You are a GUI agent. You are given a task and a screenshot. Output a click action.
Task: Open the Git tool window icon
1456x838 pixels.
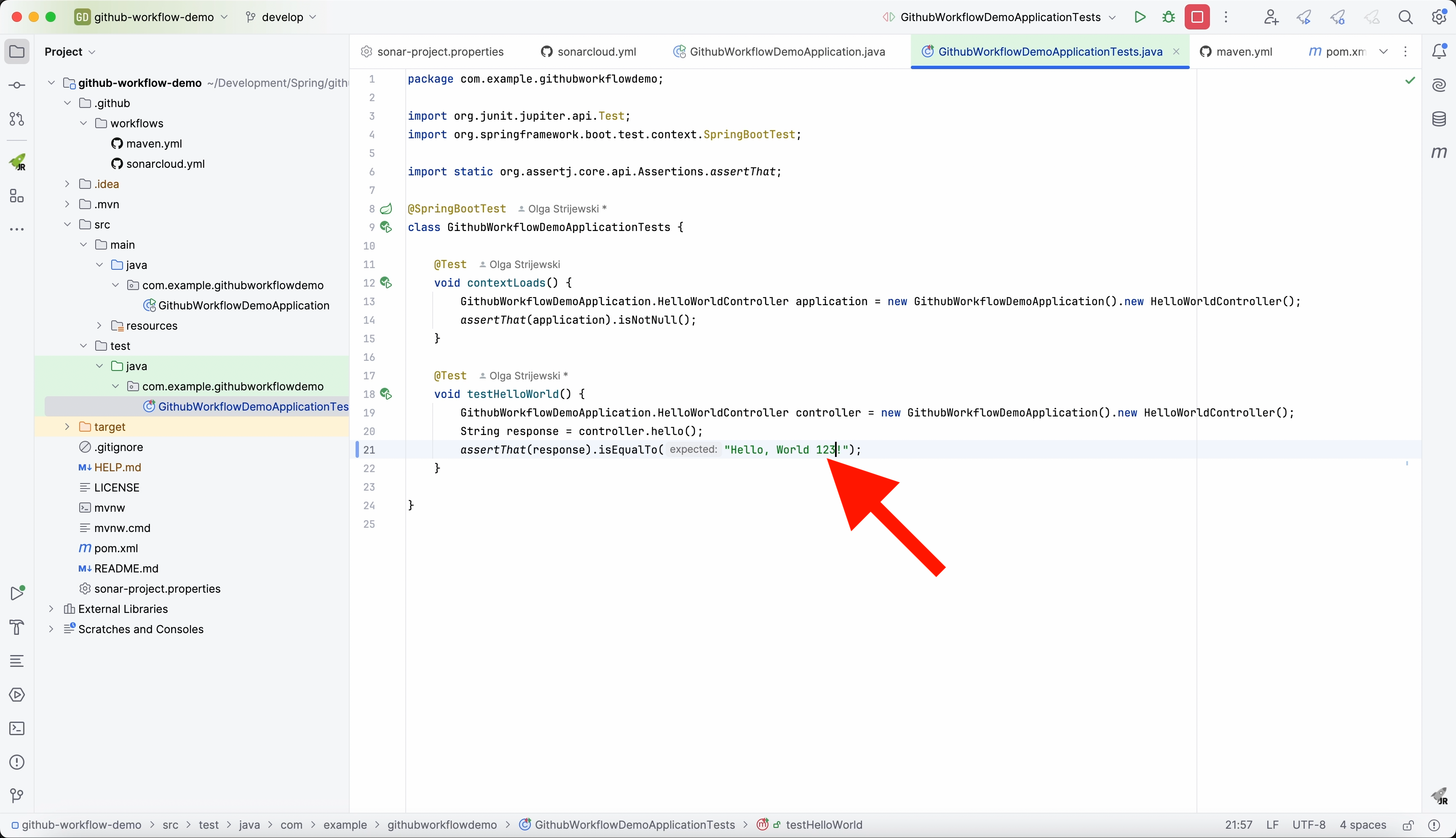pos(17,796)
